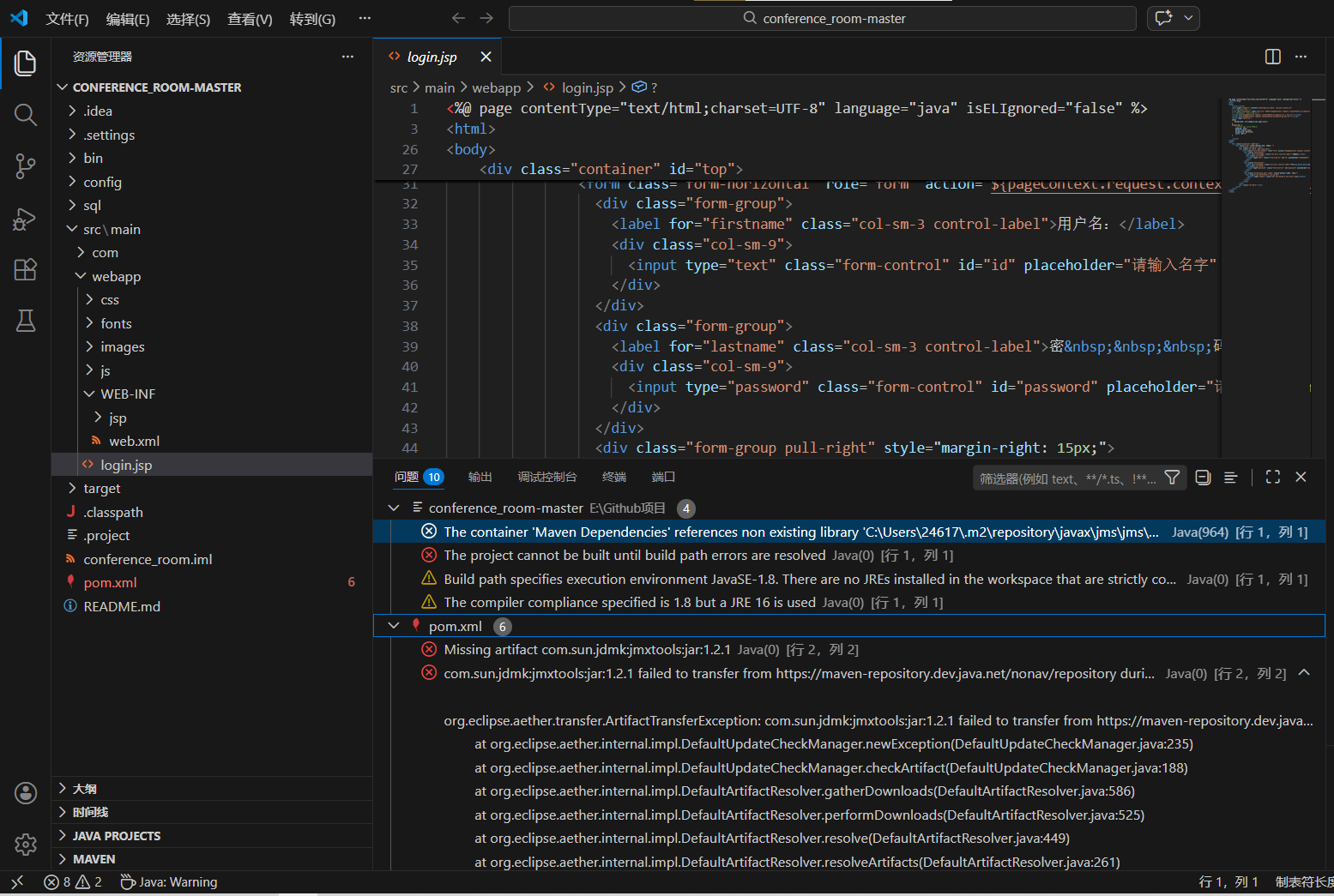The width and height of the screenshot is (1334, 896).
Task: Click errors and warnings count in status bar
Action: 73,881
